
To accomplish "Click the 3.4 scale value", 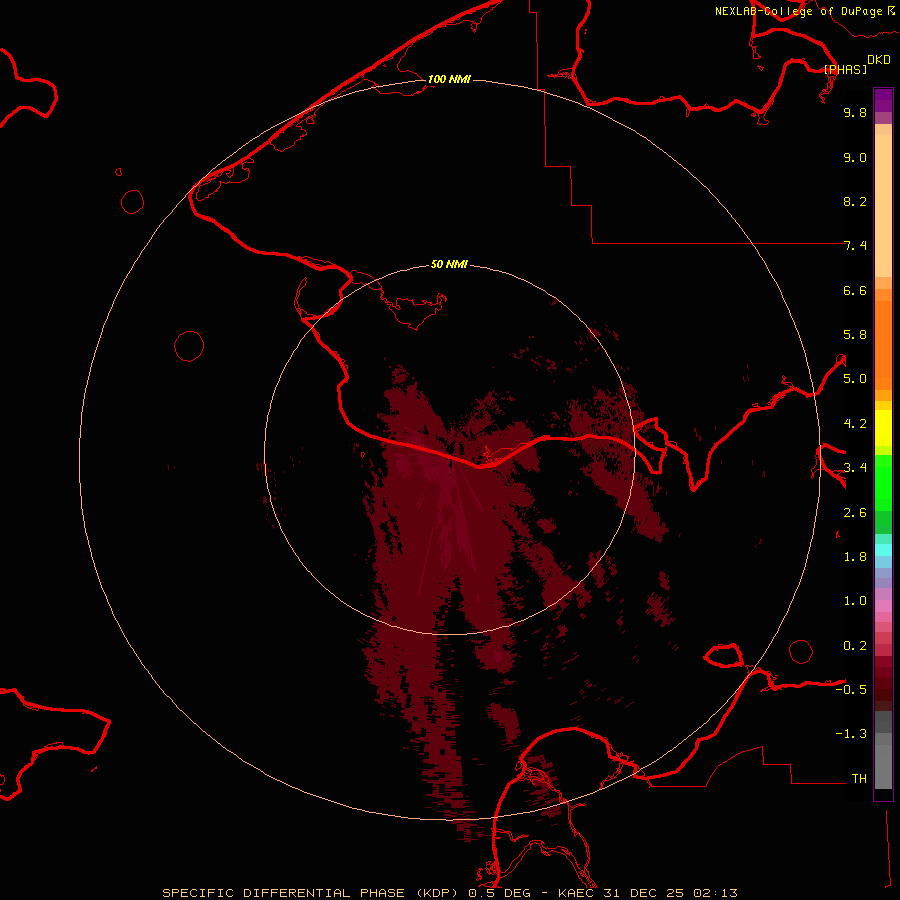I will 855,468.
